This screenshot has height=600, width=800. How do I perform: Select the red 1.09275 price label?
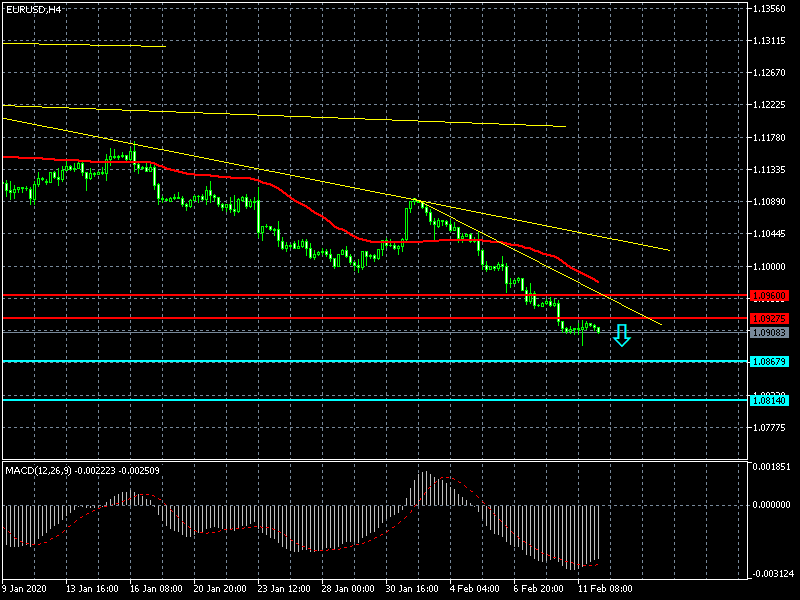[768, 319]
